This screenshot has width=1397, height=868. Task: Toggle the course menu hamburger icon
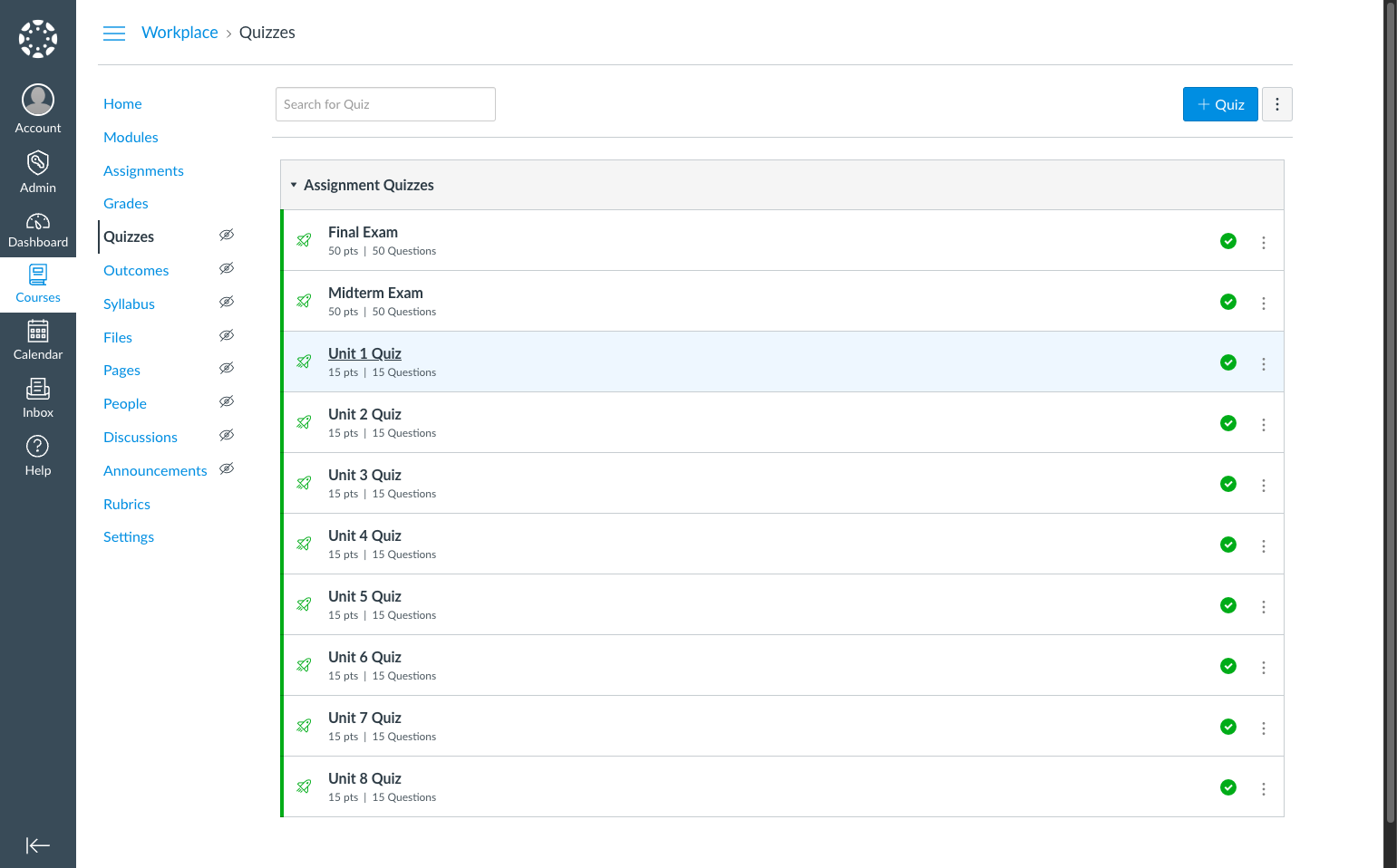pyautogui.click(x=114, y=34)
